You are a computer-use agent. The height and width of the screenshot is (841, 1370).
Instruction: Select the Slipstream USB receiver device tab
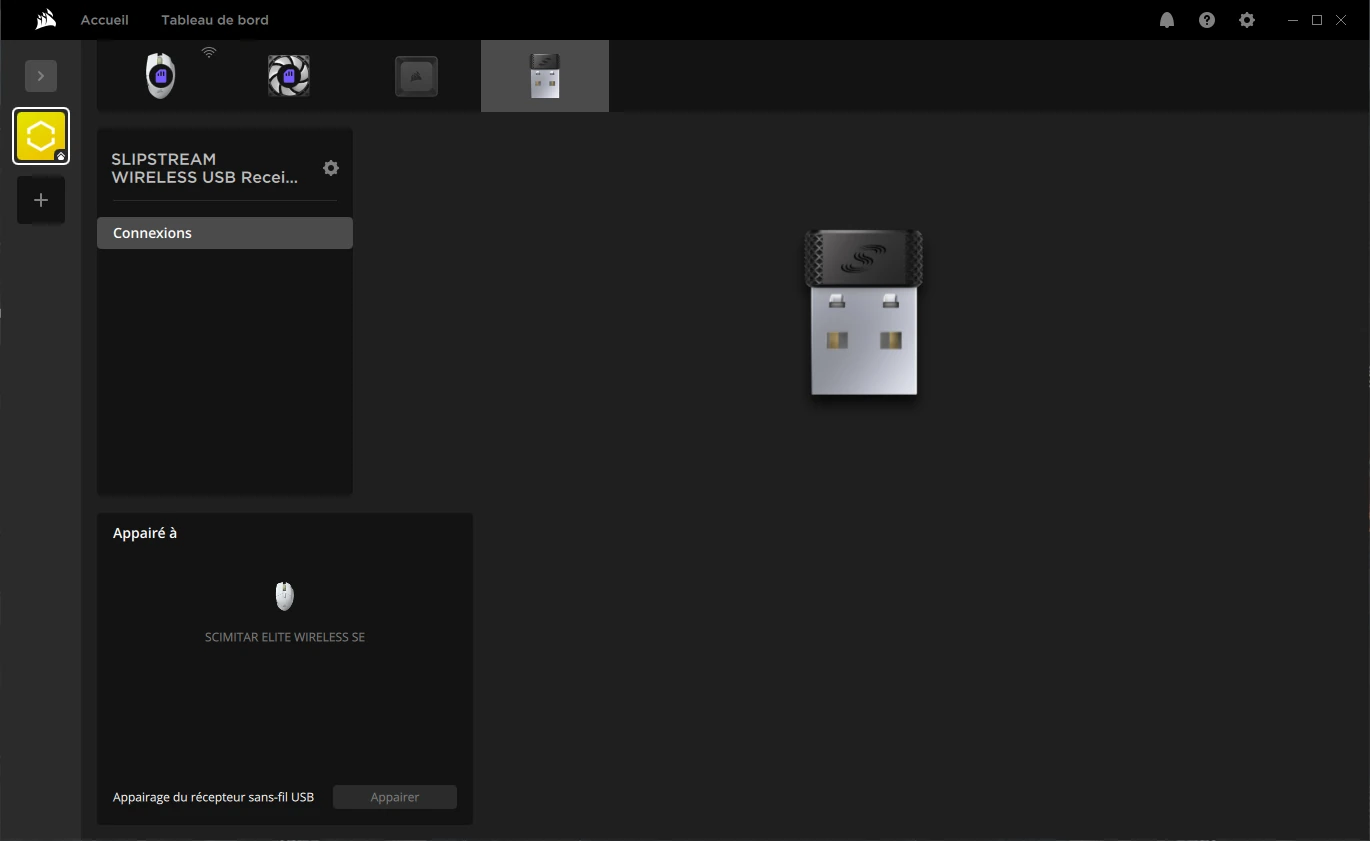545,76
